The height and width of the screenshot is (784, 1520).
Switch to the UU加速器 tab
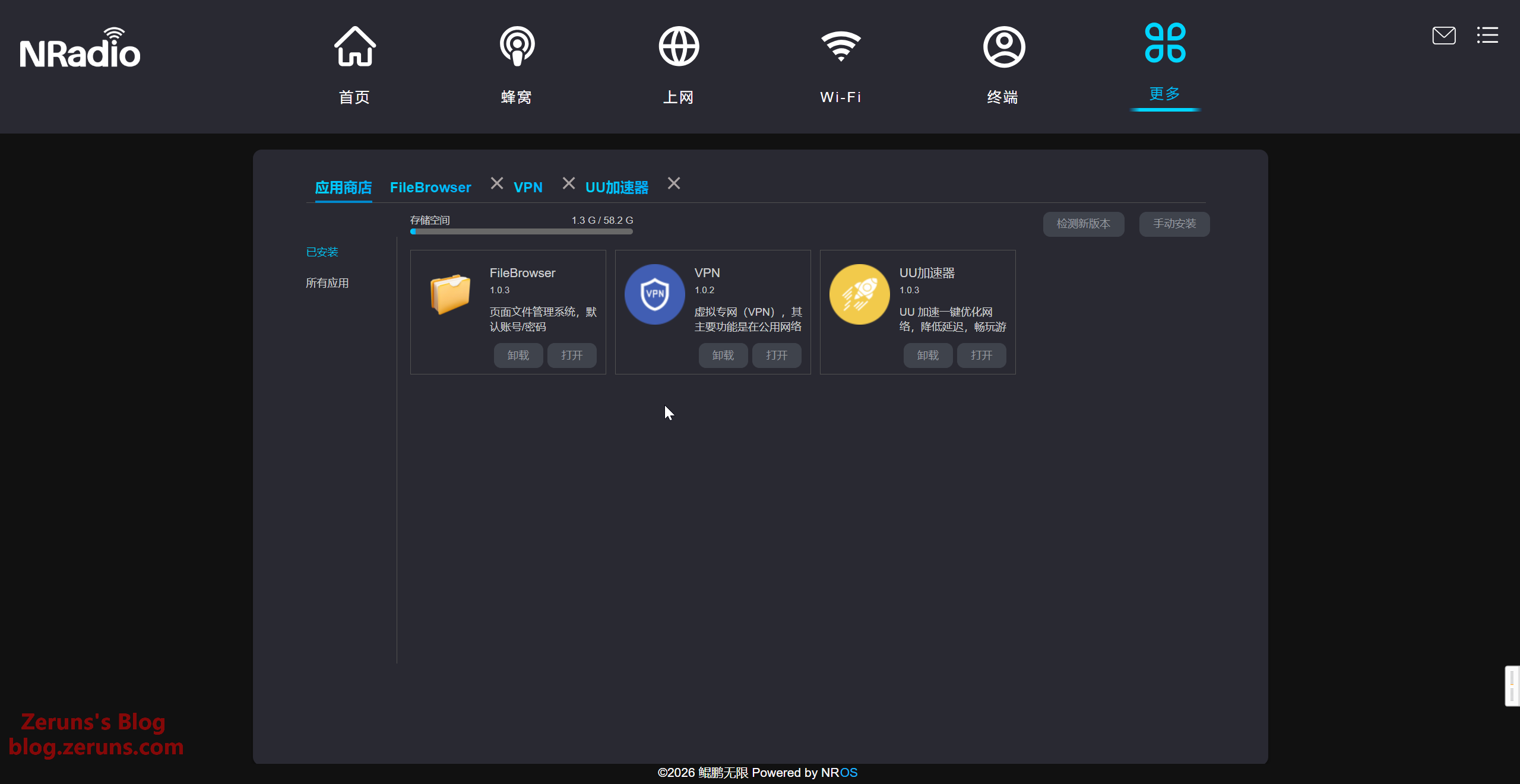[617, 188]
